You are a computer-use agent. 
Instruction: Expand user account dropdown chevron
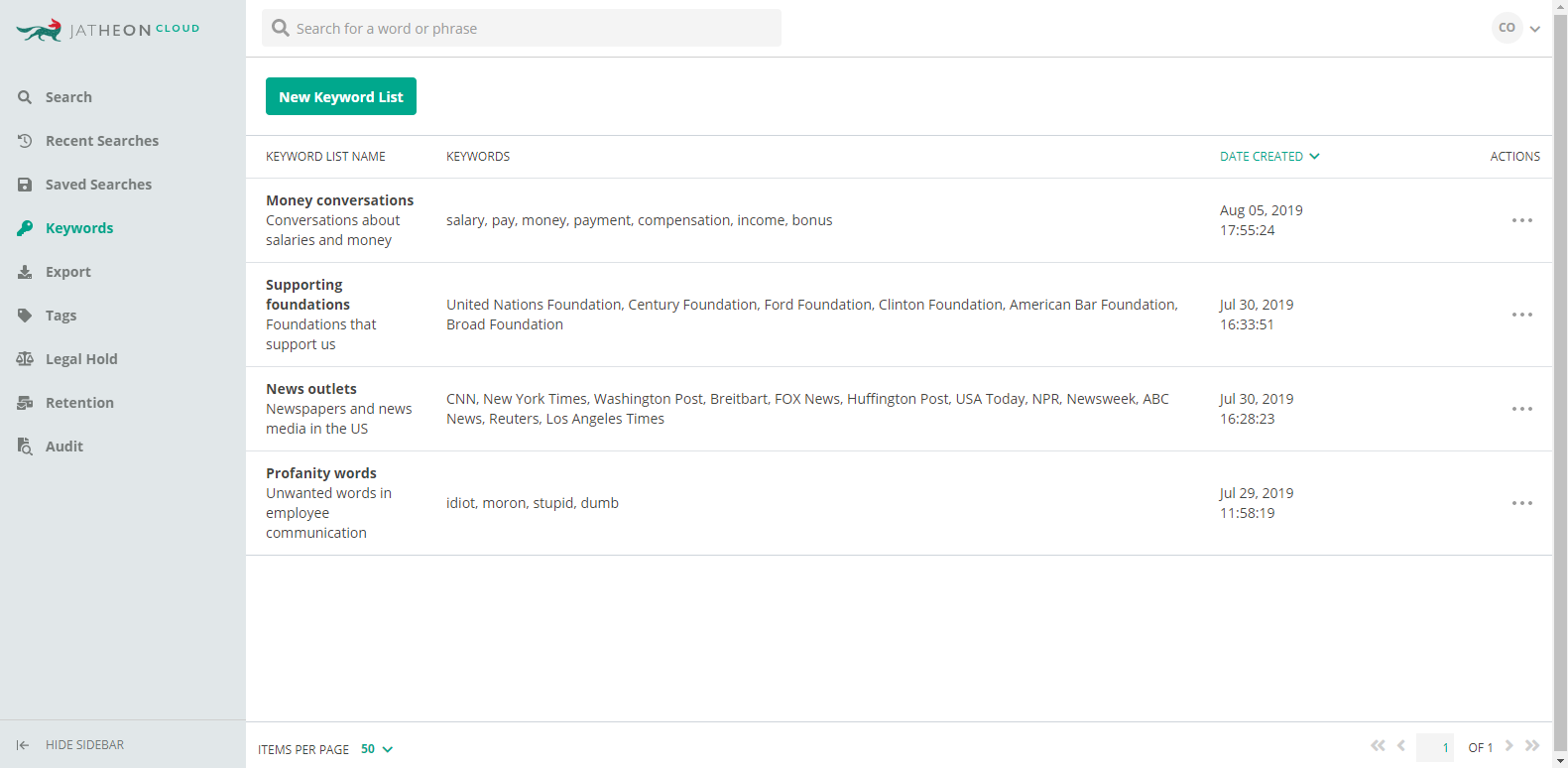point(1534,29)
